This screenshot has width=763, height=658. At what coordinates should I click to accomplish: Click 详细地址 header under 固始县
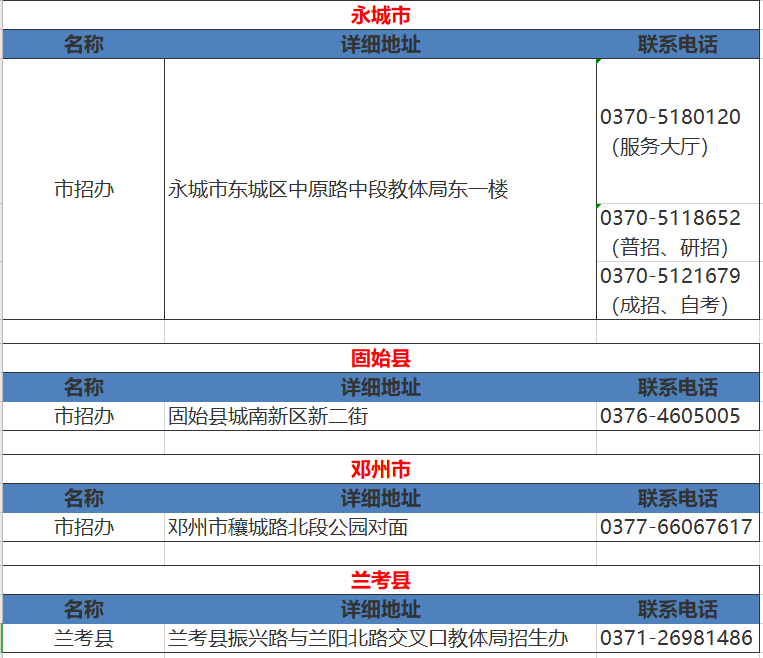click(x=381, y=387)
